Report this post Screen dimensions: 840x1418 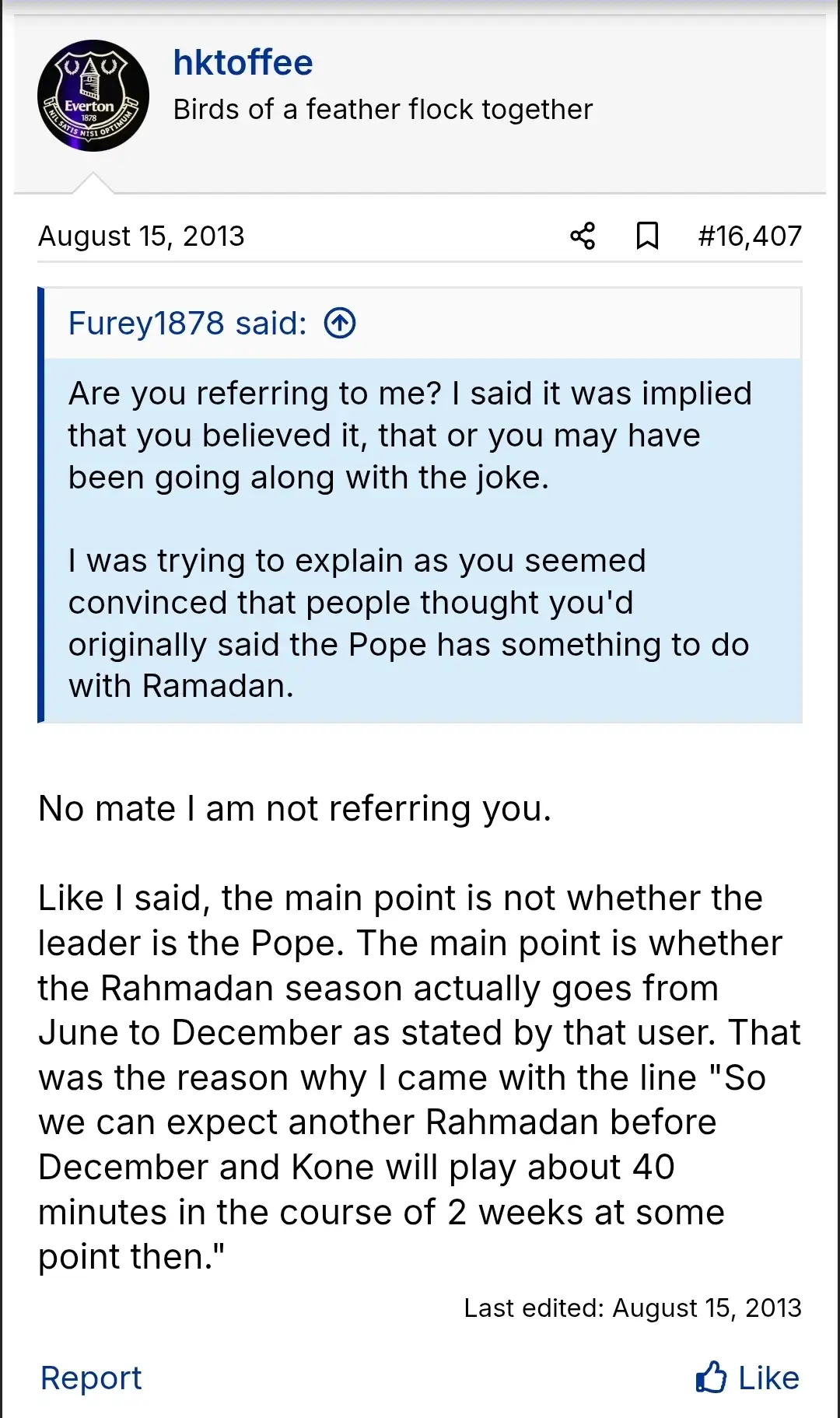coord(91,1378)
